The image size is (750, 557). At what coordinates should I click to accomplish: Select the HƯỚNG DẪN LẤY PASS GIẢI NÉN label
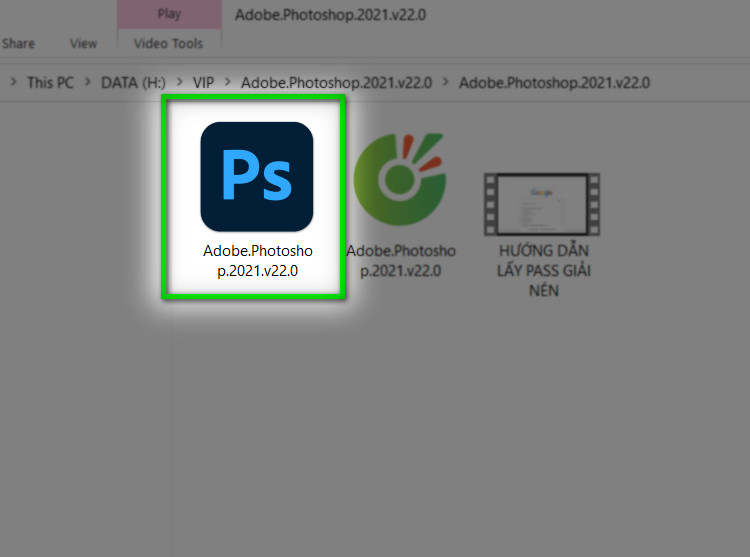(x=543, y=270)
